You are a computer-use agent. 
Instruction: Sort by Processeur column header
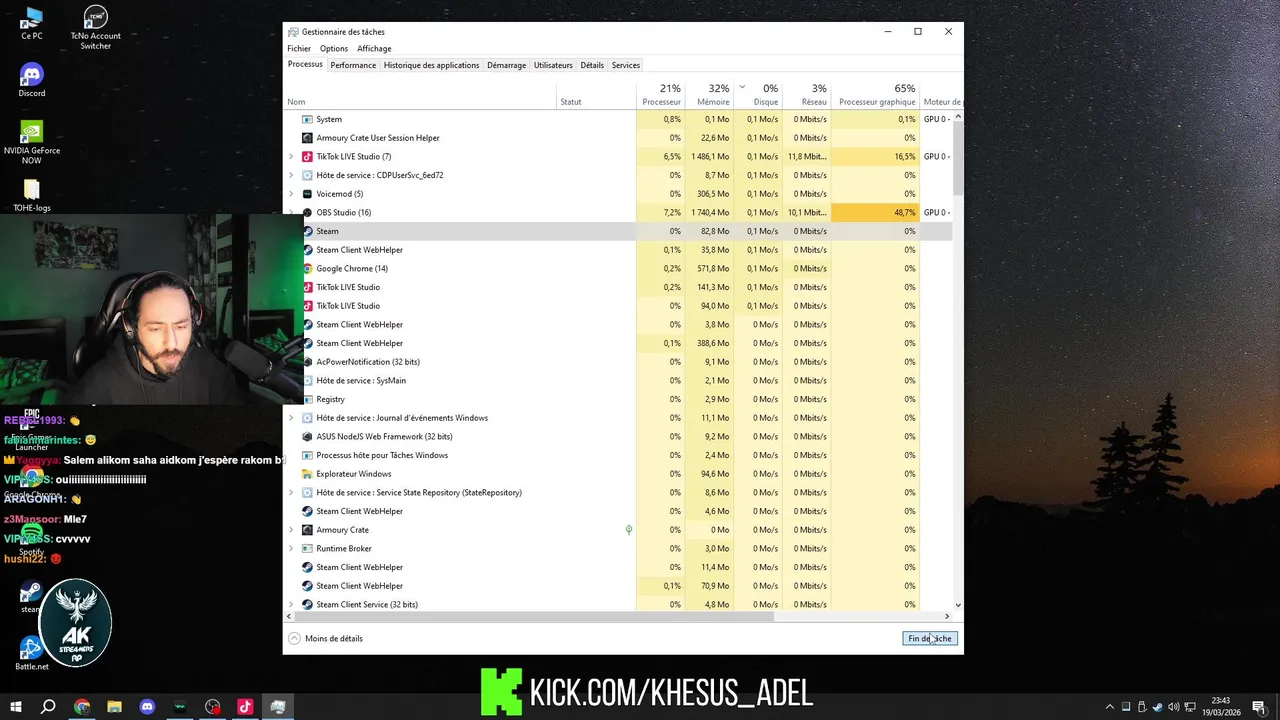[661, 95]
